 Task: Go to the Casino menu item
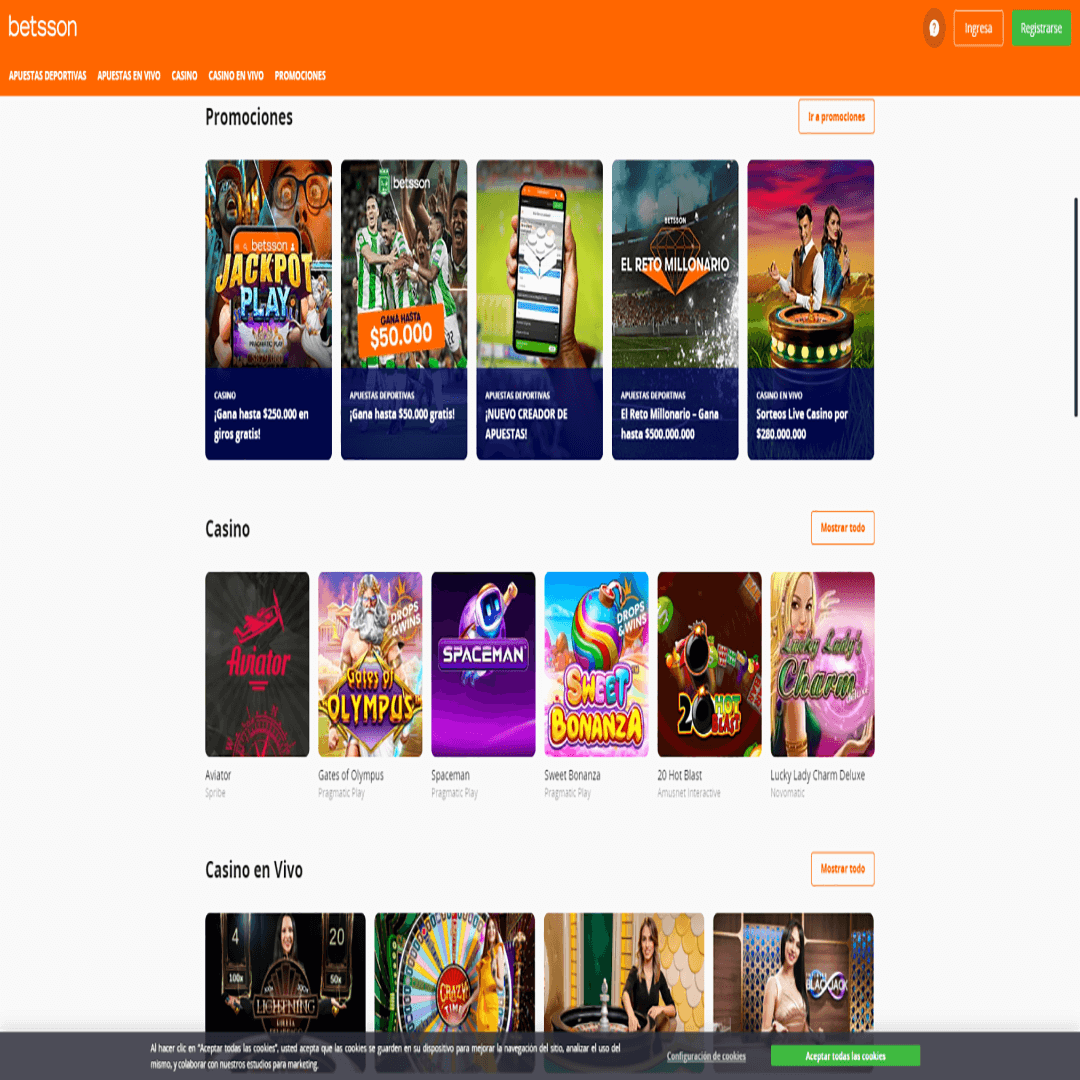pos(185,76)
